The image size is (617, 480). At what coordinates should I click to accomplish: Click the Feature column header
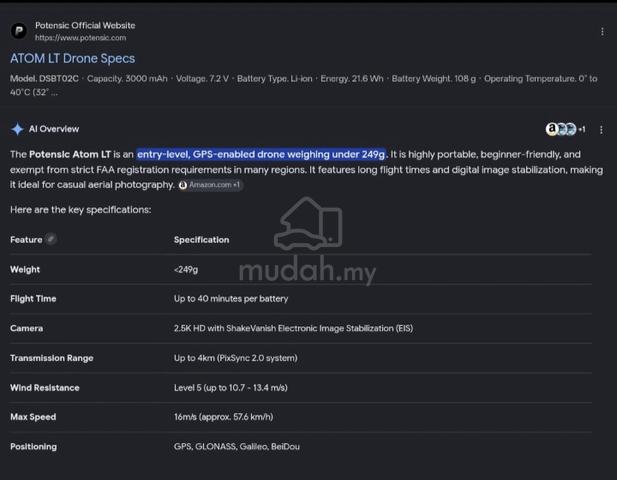[x=26, y=240]
